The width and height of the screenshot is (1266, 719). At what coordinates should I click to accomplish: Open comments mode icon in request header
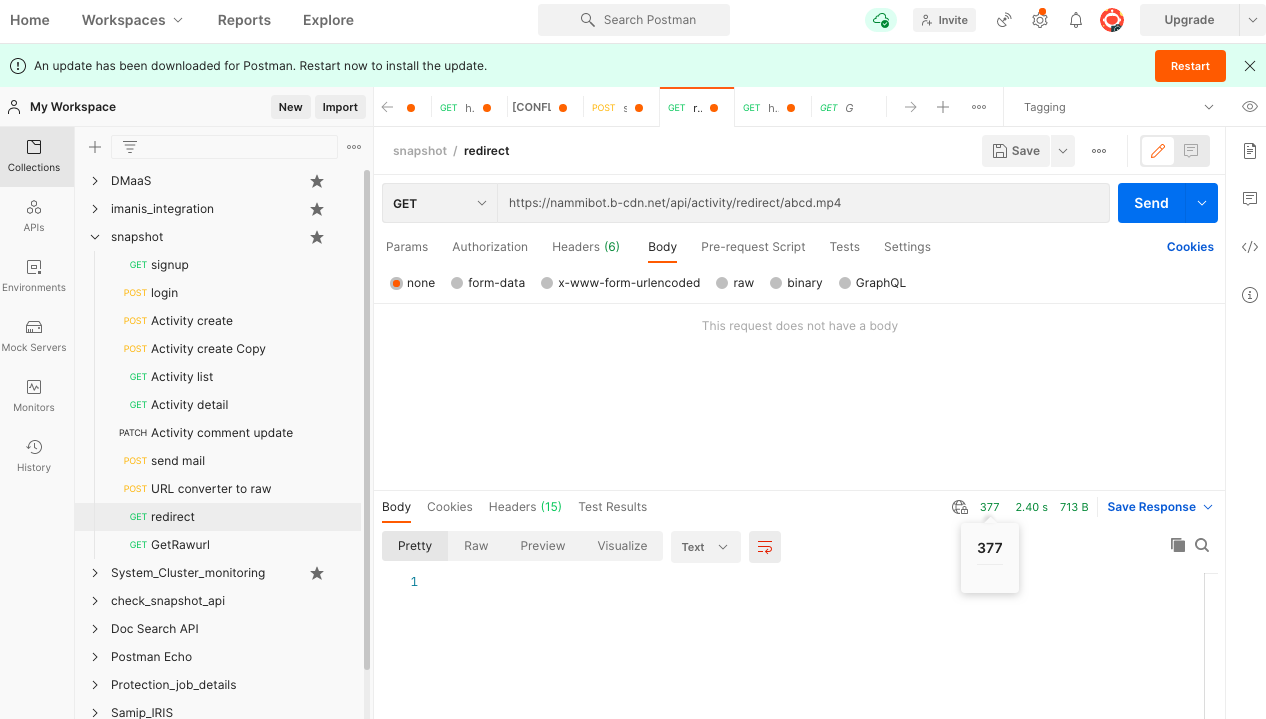(x=1191, y=151)
